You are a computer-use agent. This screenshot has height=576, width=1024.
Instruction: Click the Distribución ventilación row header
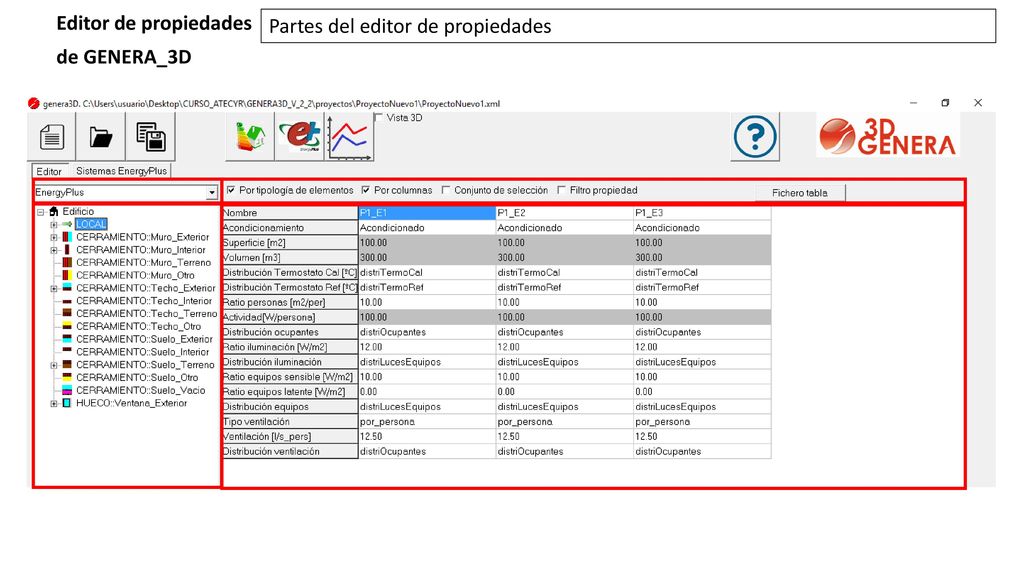click(x=290, y=451)
